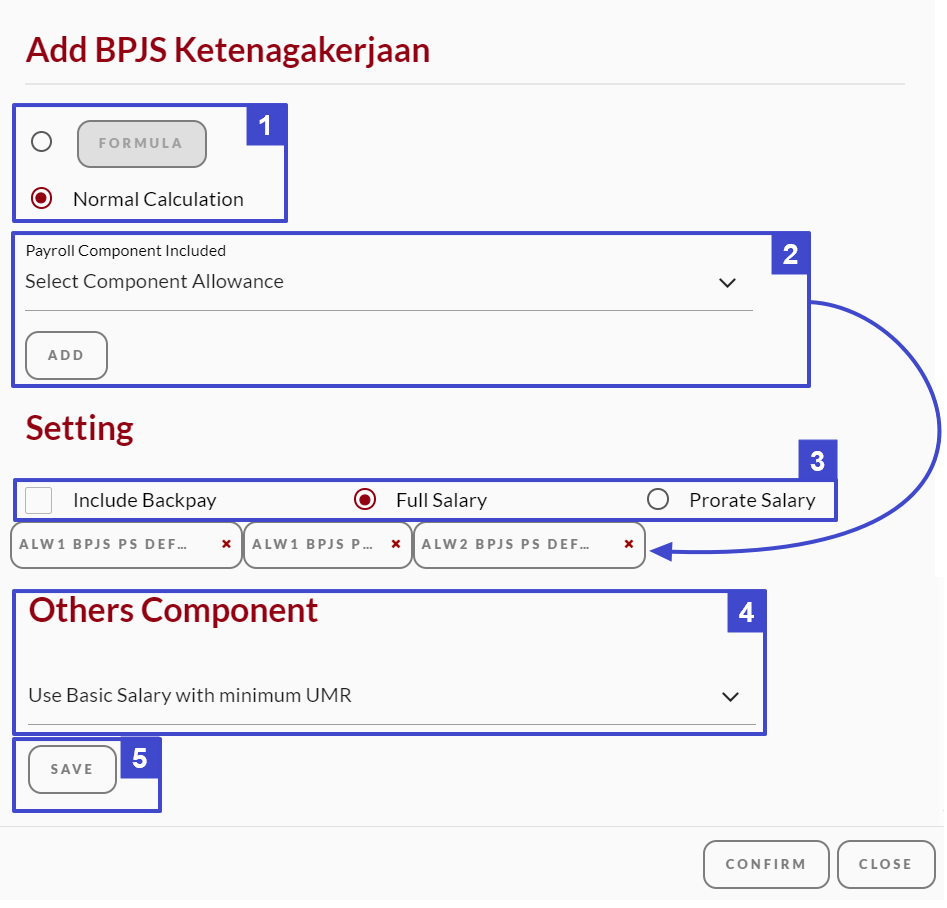
Task: Open the Select Component Allowance dropdown
Action: pyautogui.click(x=389, y=282)
